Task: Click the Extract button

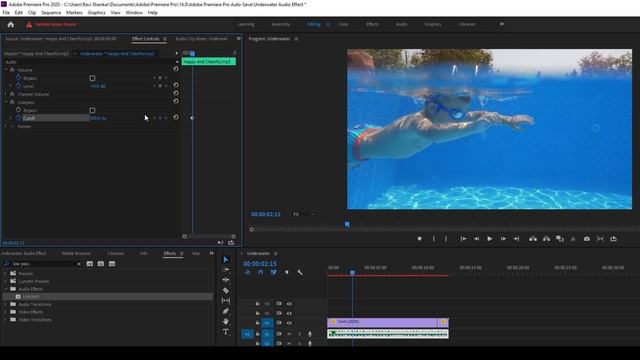Action: (546, 239)
